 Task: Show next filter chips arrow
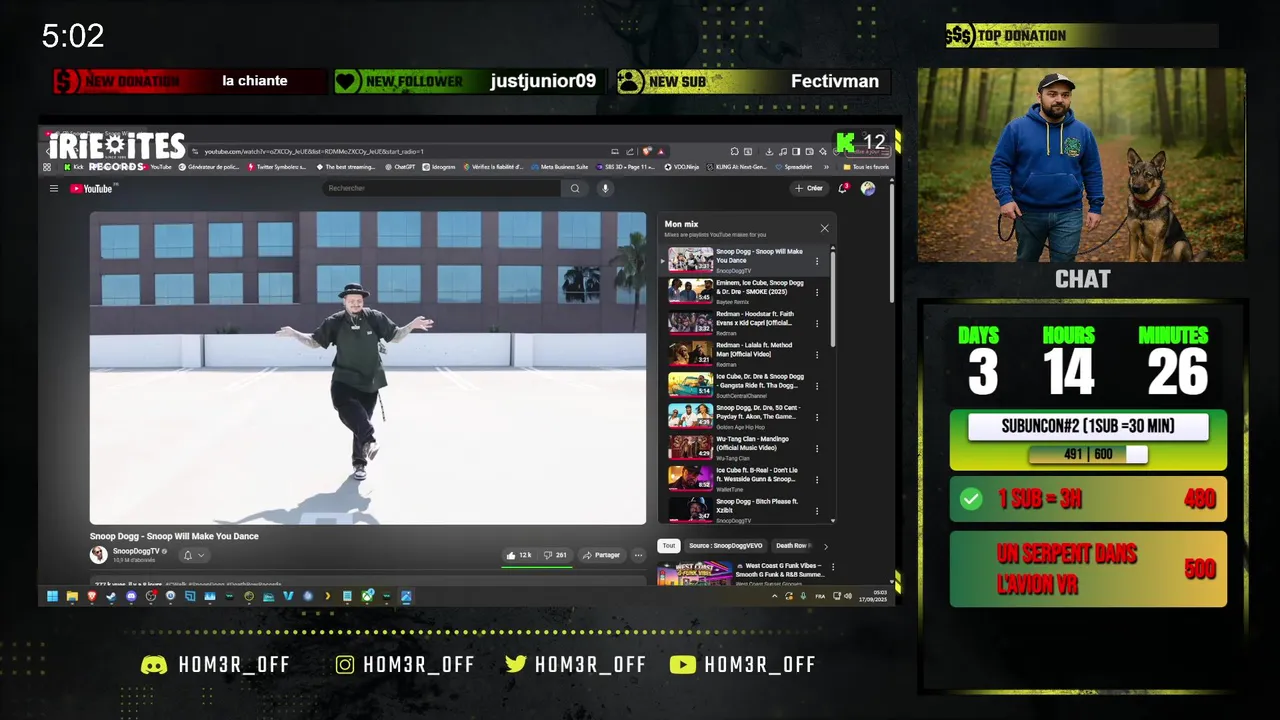[825, 546]
